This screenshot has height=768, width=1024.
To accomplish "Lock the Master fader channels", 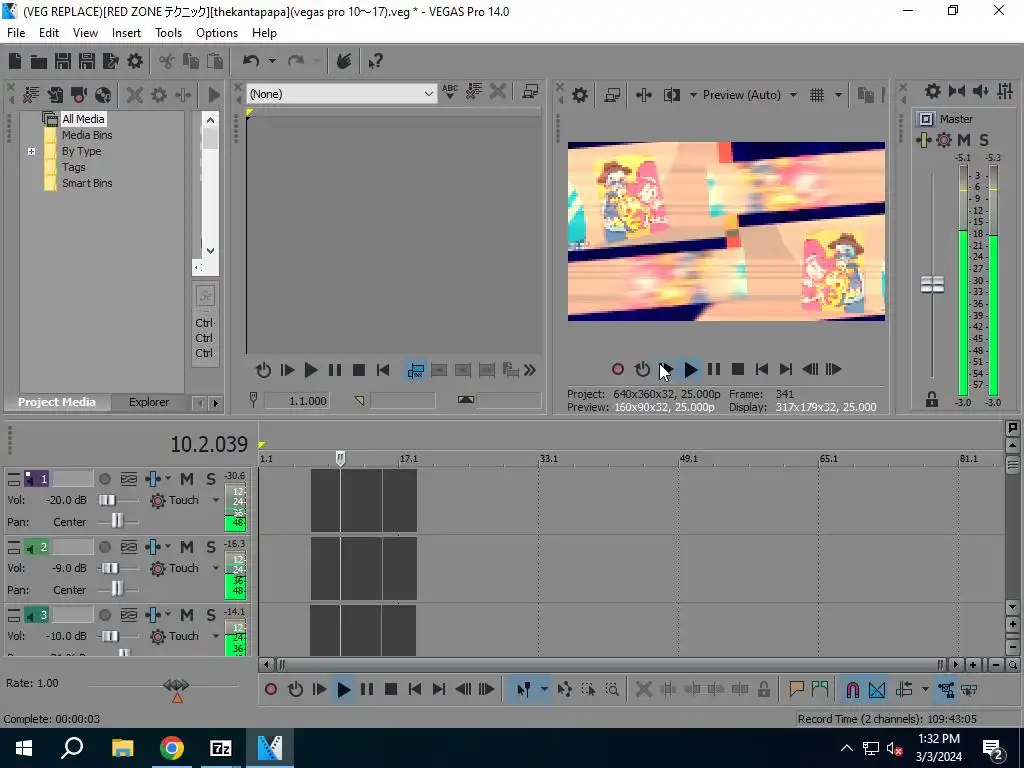I will (x=932, y=400).
